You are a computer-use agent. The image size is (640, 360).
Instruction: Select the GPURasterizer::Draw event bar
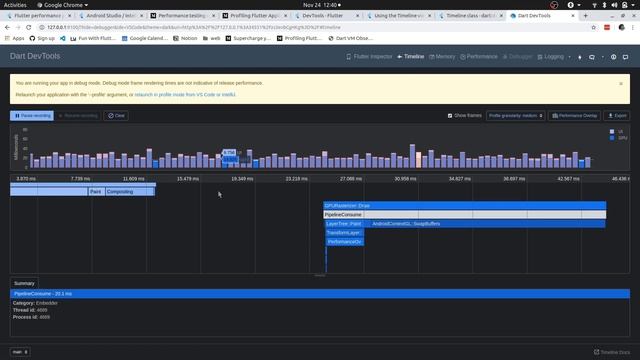click(x=465, y=206)
